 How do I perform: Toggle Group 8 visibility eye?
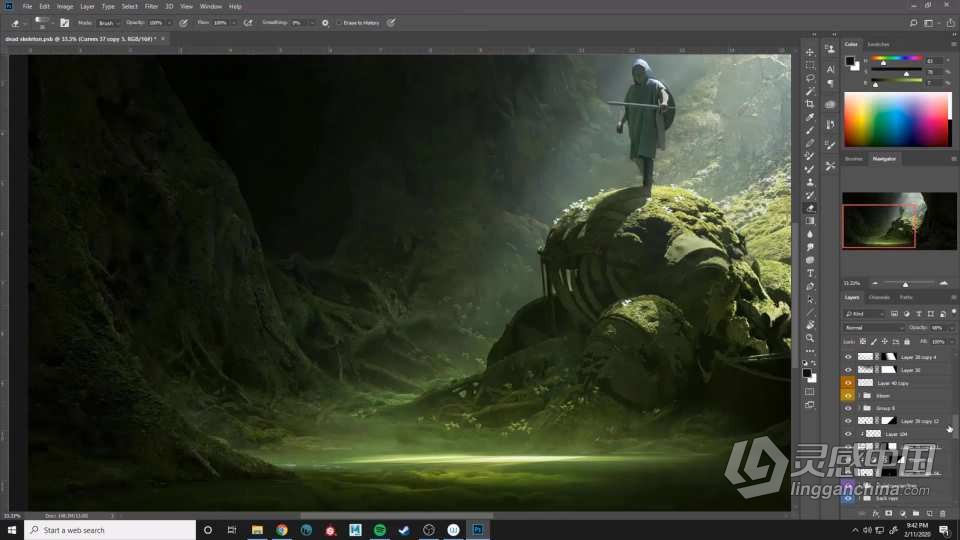coord(848,408)
